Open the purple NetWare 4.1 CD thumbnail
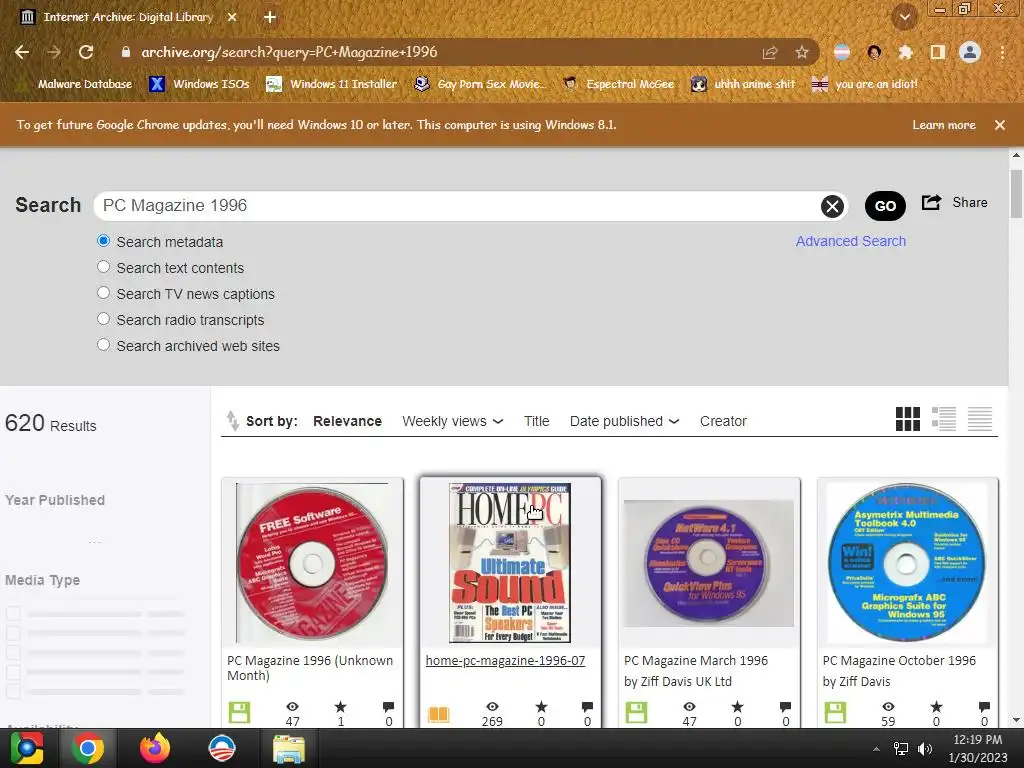The image size is (1024, 768). (x=709, y=563)
